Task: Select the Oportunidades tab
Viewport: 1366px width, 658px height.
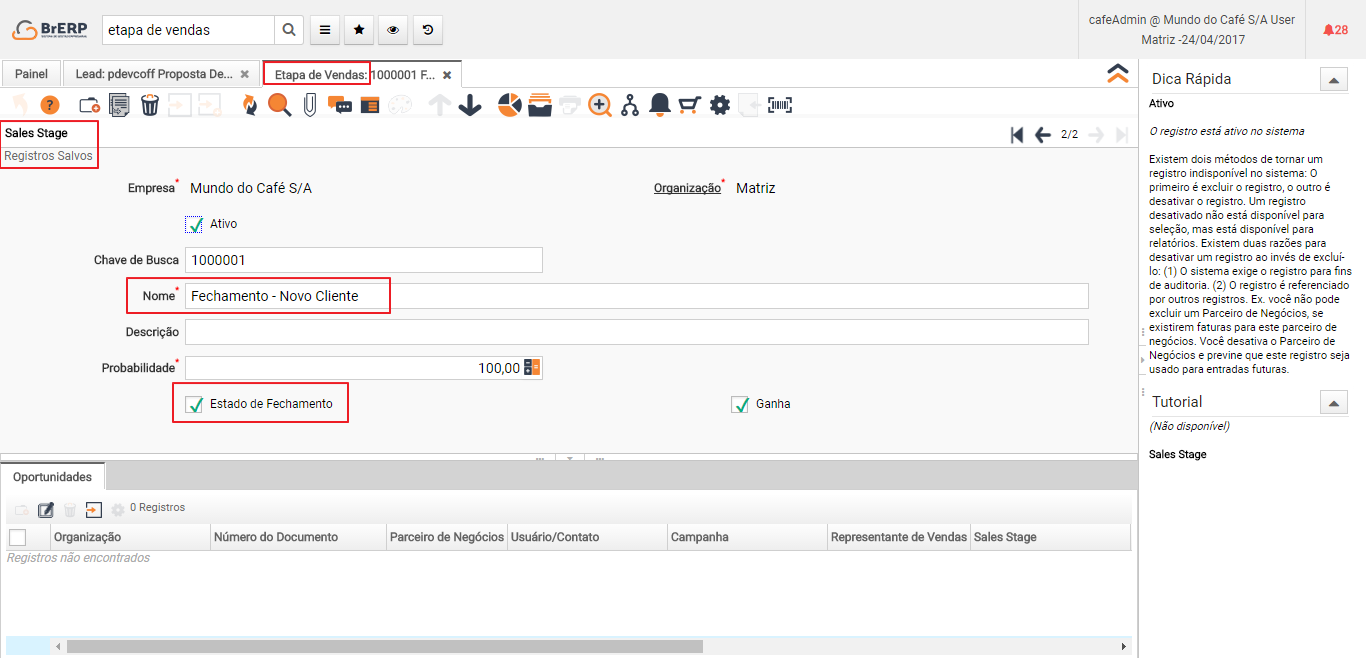Action: (x=52, y=477)
